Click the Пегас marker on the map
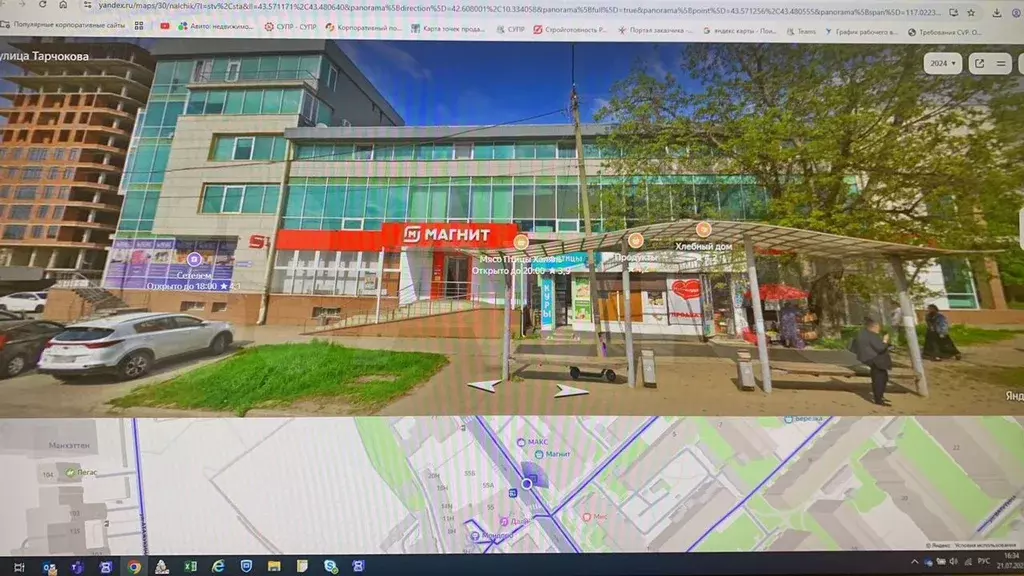Image resolution: width=1024 pixels, height=576 pixels. click(81, 472)
